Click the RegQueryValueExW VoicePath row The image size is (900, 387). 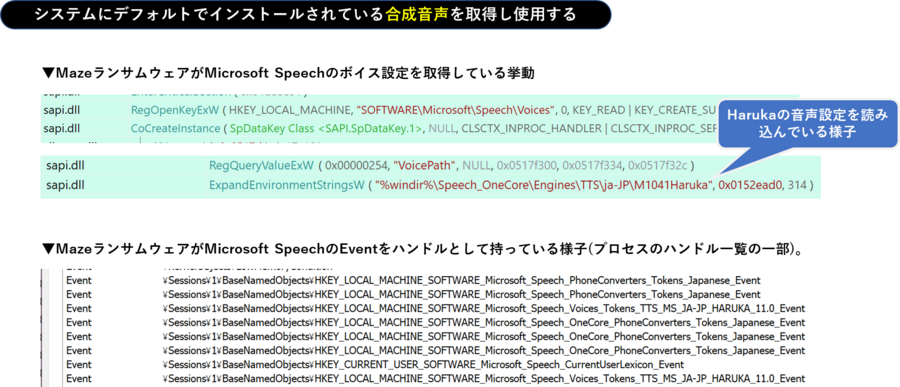pyautogui.click(x=430, y=166)
